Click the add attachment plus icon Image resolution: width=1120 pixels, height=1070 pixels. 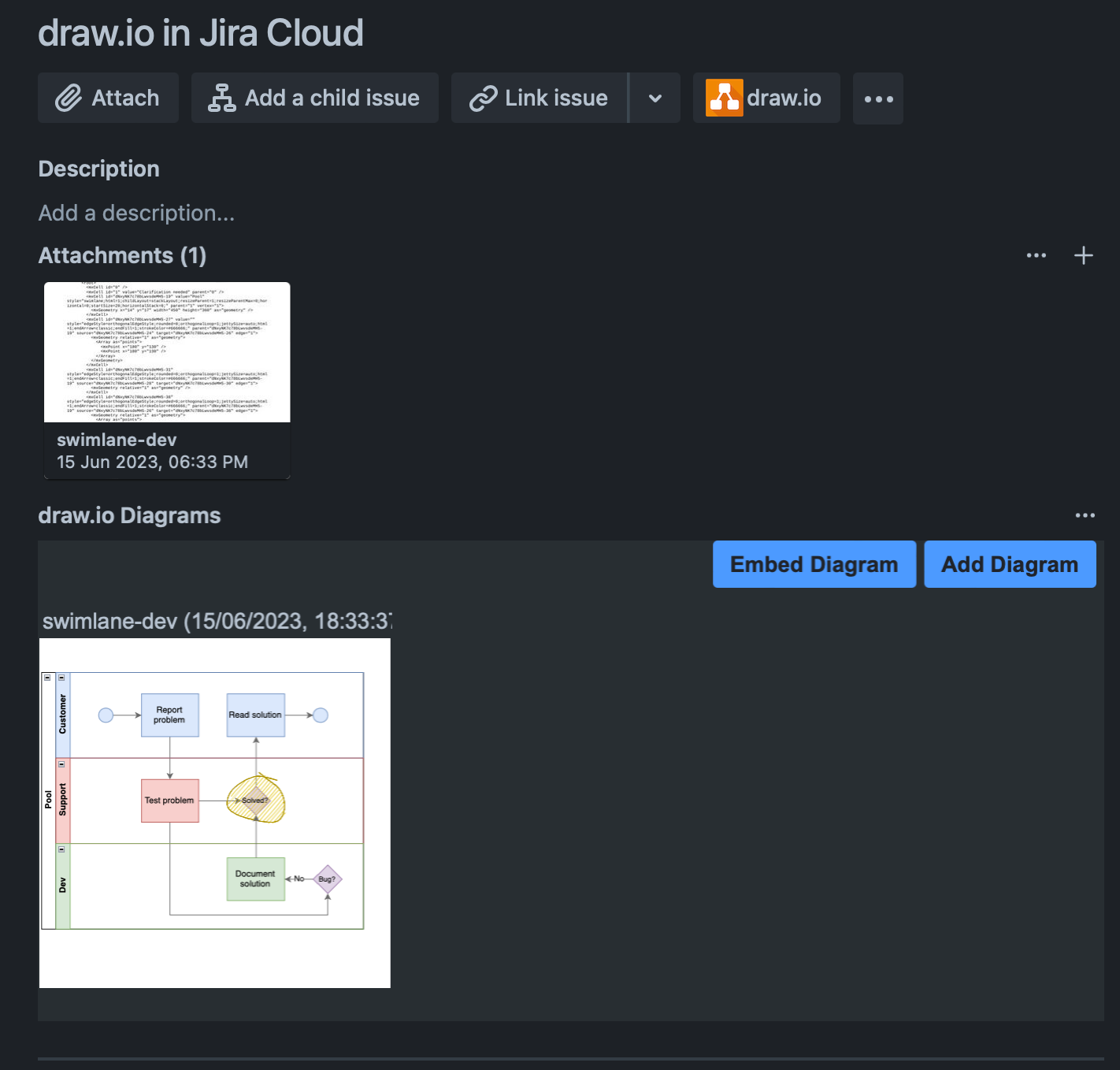(x=1083, y=254)
